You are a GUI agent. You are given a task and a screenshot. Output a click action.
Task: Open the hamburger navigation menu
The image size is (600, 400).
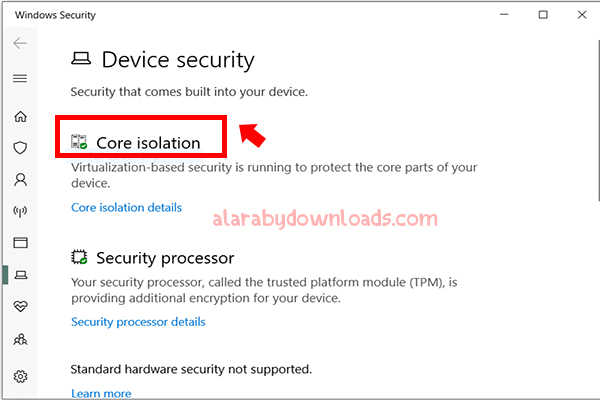20,78
